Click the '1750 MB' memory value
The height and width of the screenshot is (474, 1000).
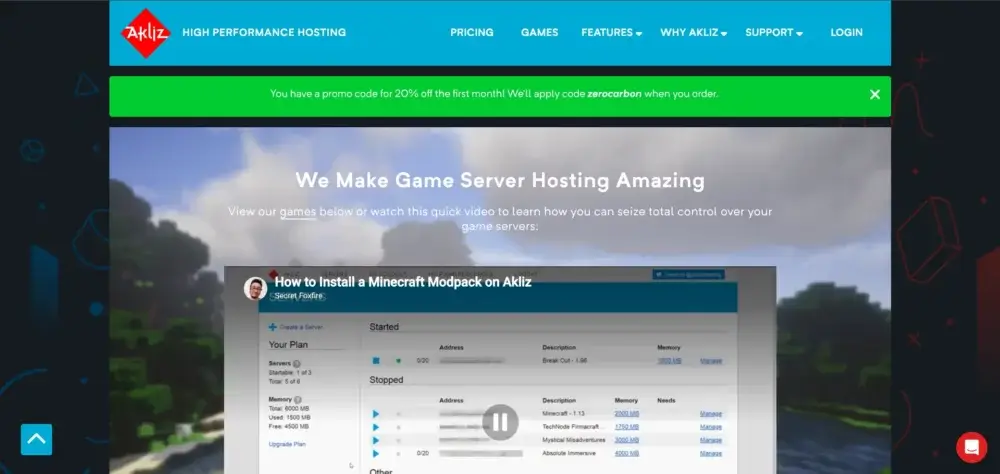627,427
